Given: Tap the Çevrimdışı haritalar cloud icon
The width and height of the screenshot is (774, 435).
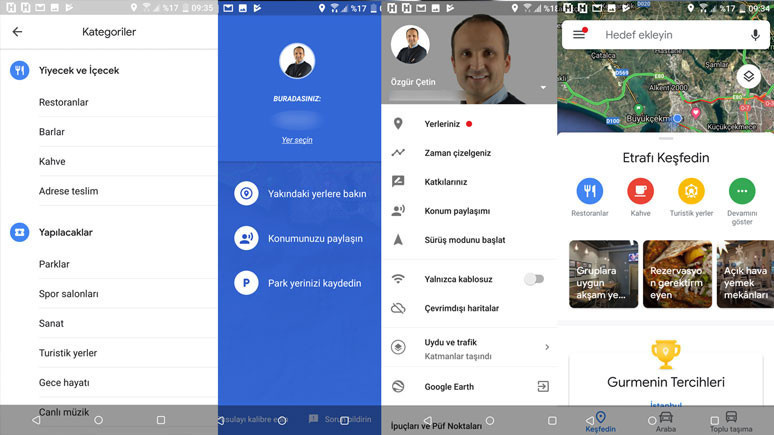Looking at the screenshot, I should [398, 309].
